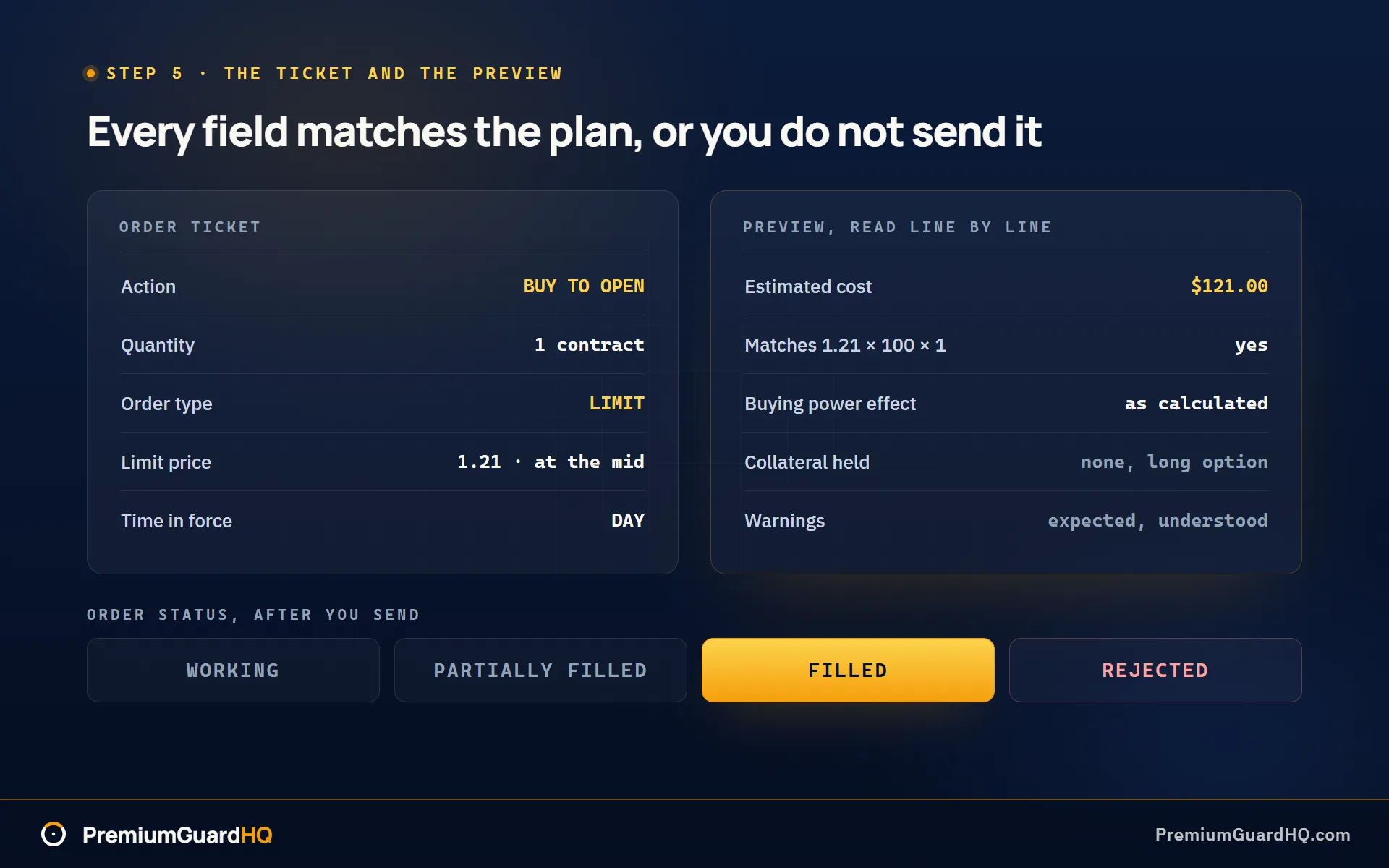Click the ORDER TICKET panel header
Screen dimensions: 1389x868
point(190,227)
